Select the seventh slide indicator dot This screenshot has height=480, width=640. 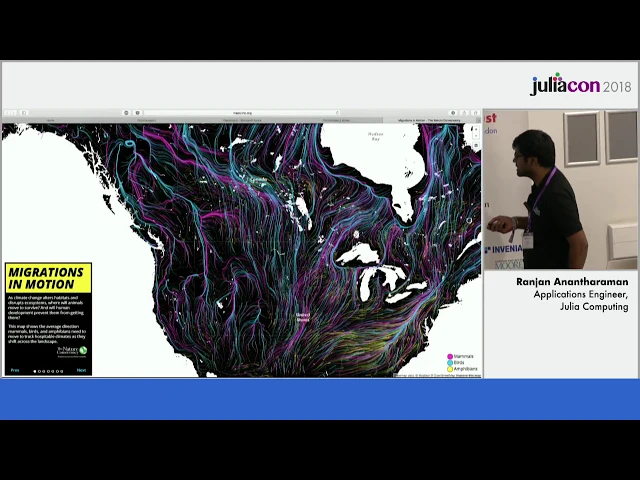[x=62, y=371]
